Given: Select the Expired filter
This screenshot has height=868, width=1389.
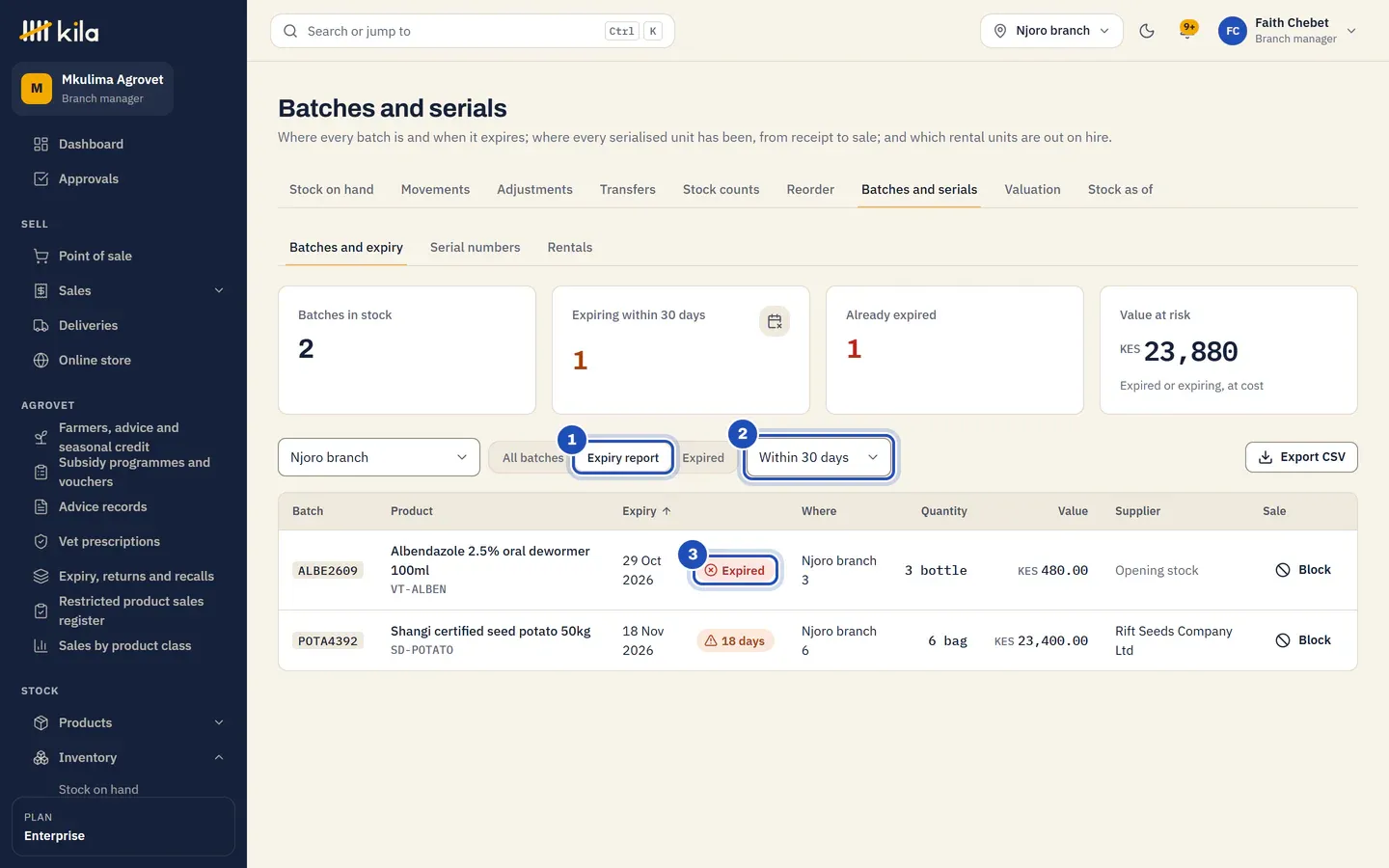Looking at the screenshot, I should tap(703, 458).
